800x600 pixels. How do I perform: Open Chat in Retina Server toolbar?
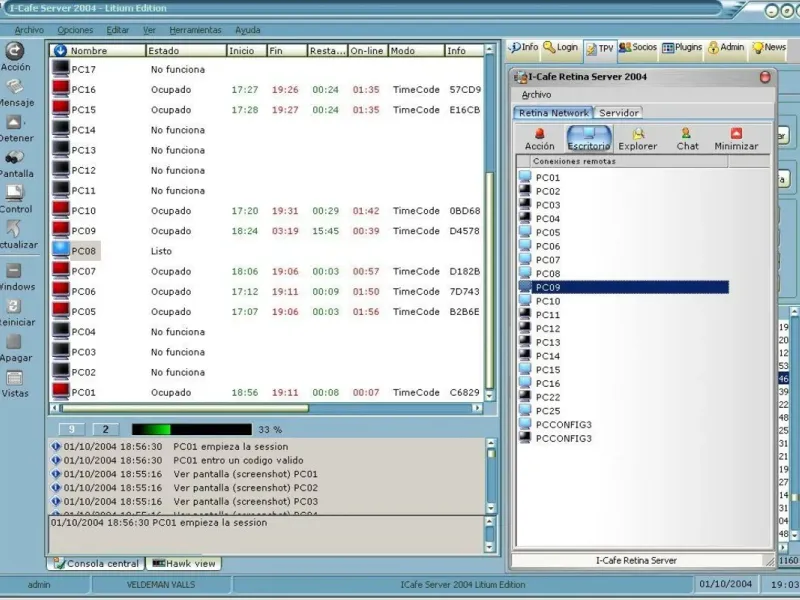(687, 139)
